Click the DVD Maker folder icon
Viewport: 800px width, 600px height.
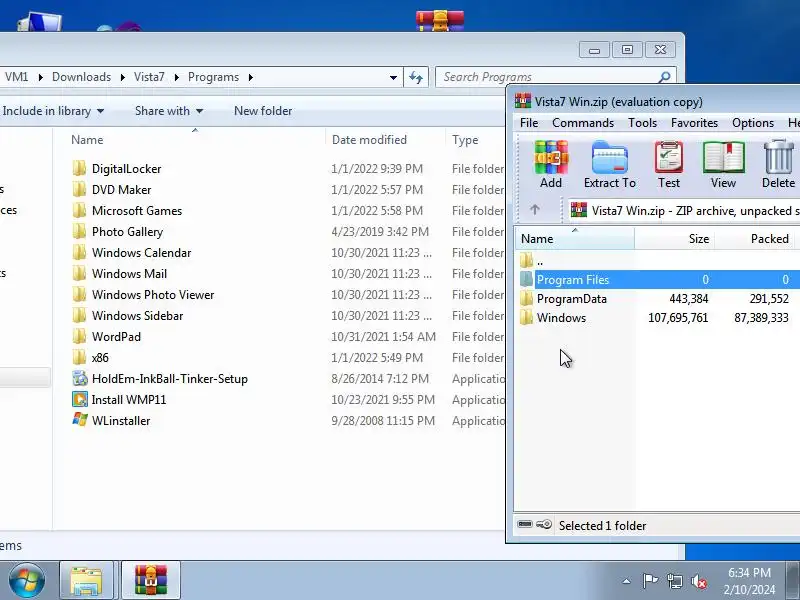[x=79, y=189]
